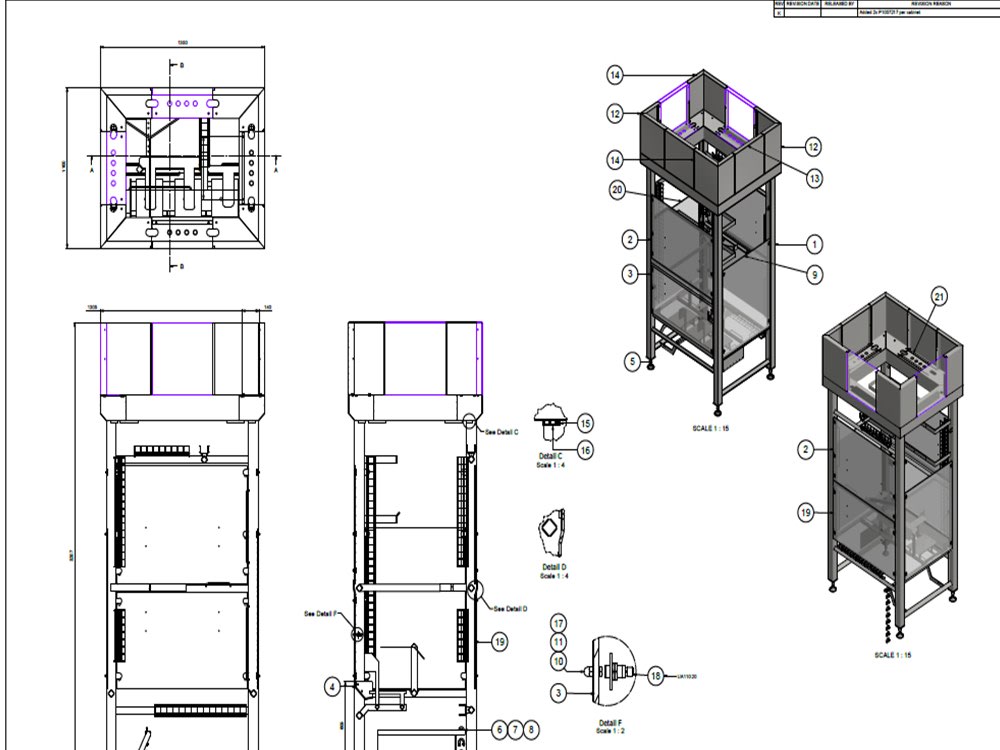This screenshot has height=750, width=1000.
Task: Select balloon number 10 callout
Action: (x=559, y=661)
